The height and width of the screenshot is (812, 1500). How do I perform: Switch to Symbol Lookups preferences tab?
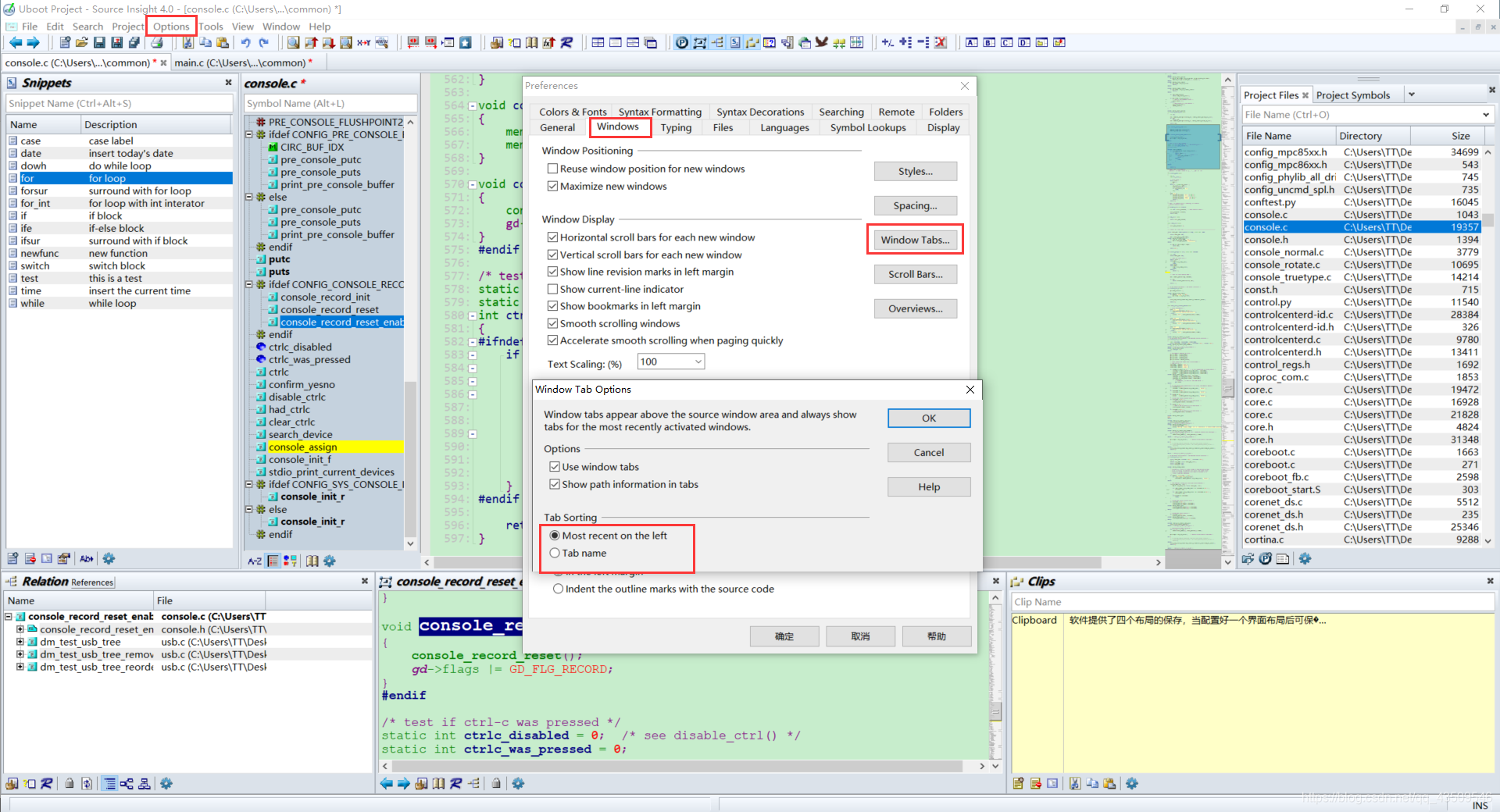tap(868, 128)
